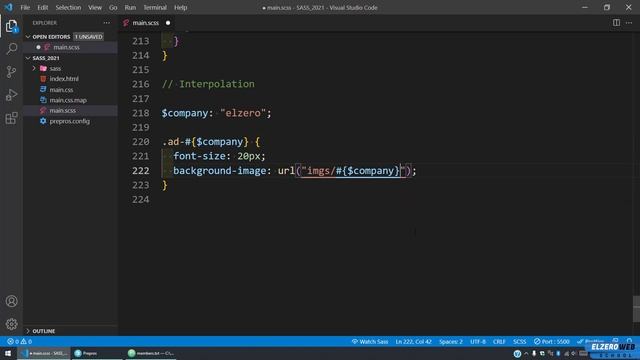Change line endings via CRLF item
Screen dimensions: 640x360
pyautogui.click(x=499, y=341)
